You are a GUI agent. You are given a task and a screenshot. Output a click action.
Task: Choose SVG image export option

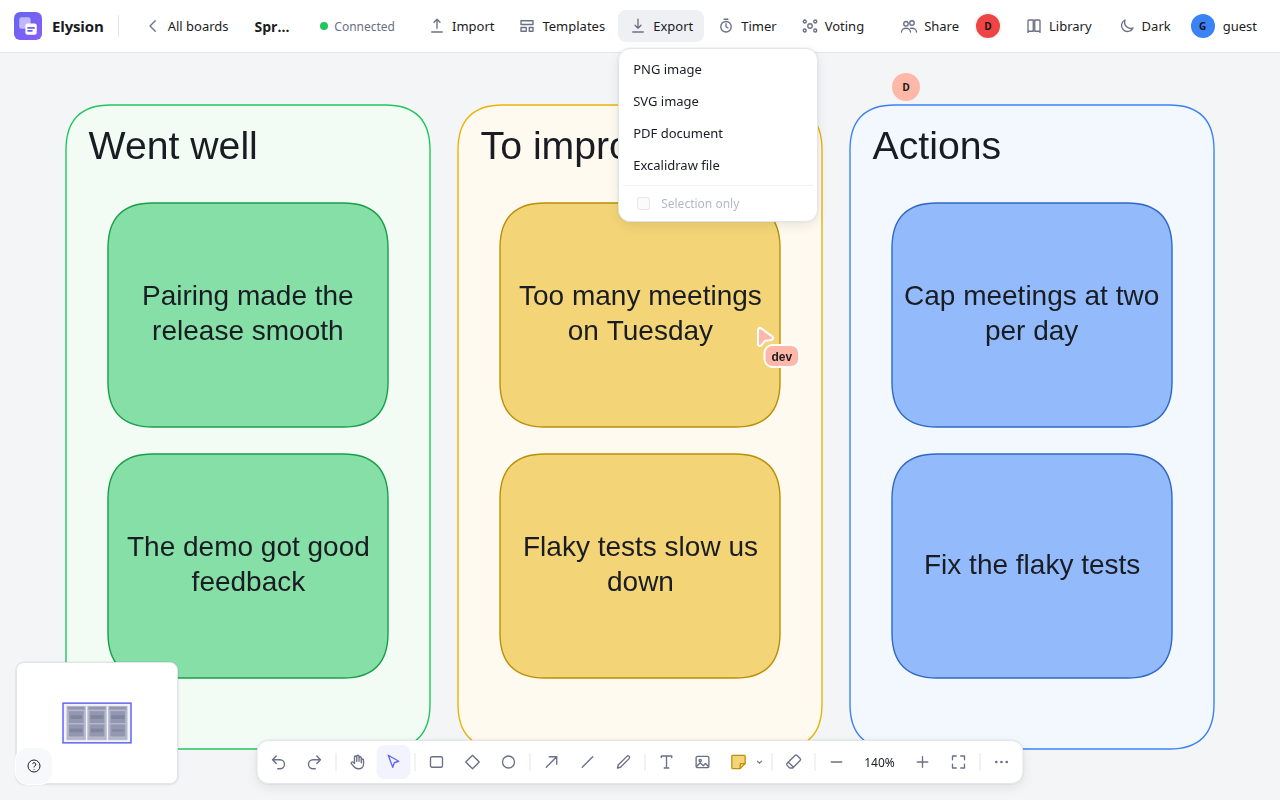point(718,101)
